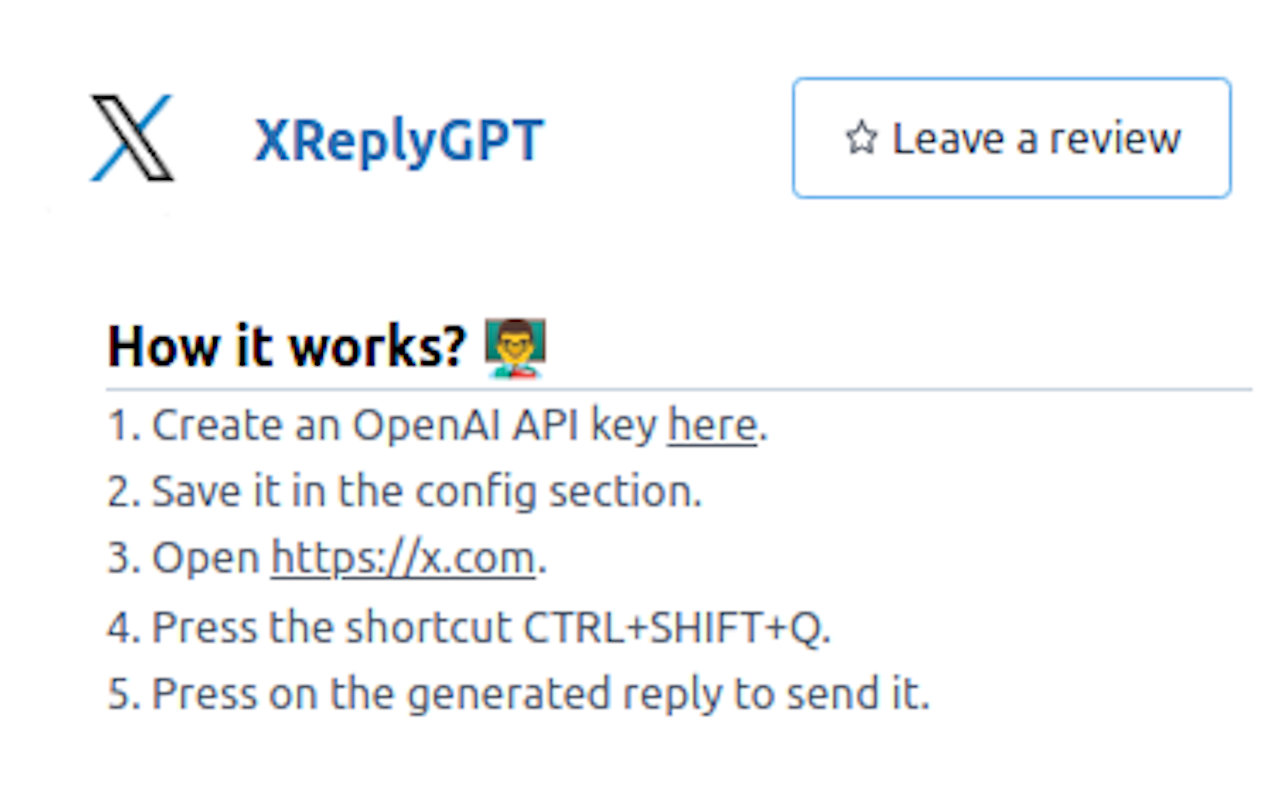Screen dimensions: 1280x800
Task: Click the teacher emoji beside How it works
Action: pos(518,347)
